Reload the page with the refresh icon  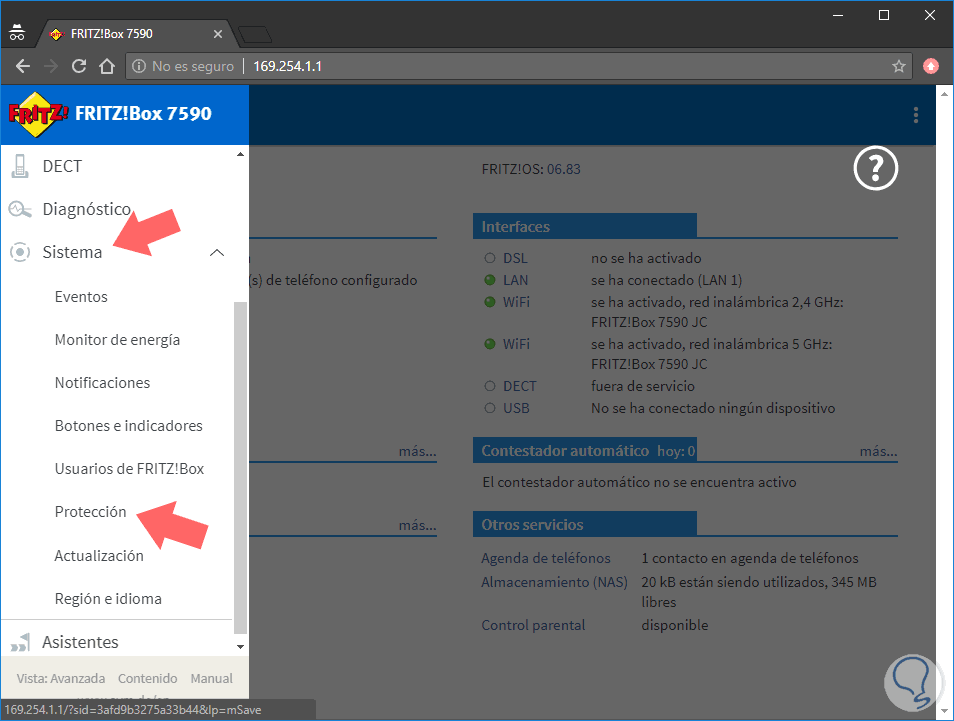79,66
